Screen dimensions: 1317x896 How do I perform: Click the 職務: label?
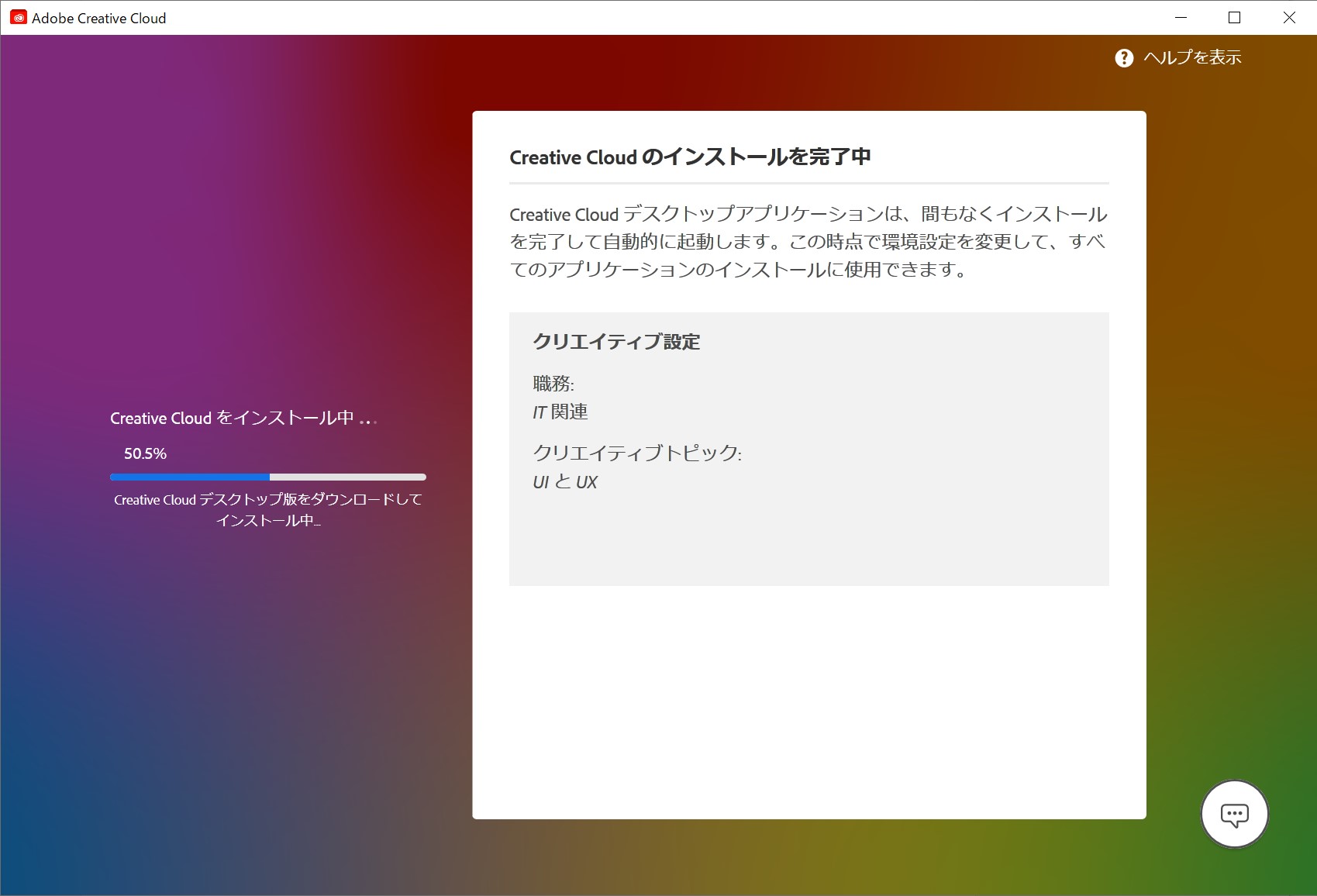tap(553, 384)
